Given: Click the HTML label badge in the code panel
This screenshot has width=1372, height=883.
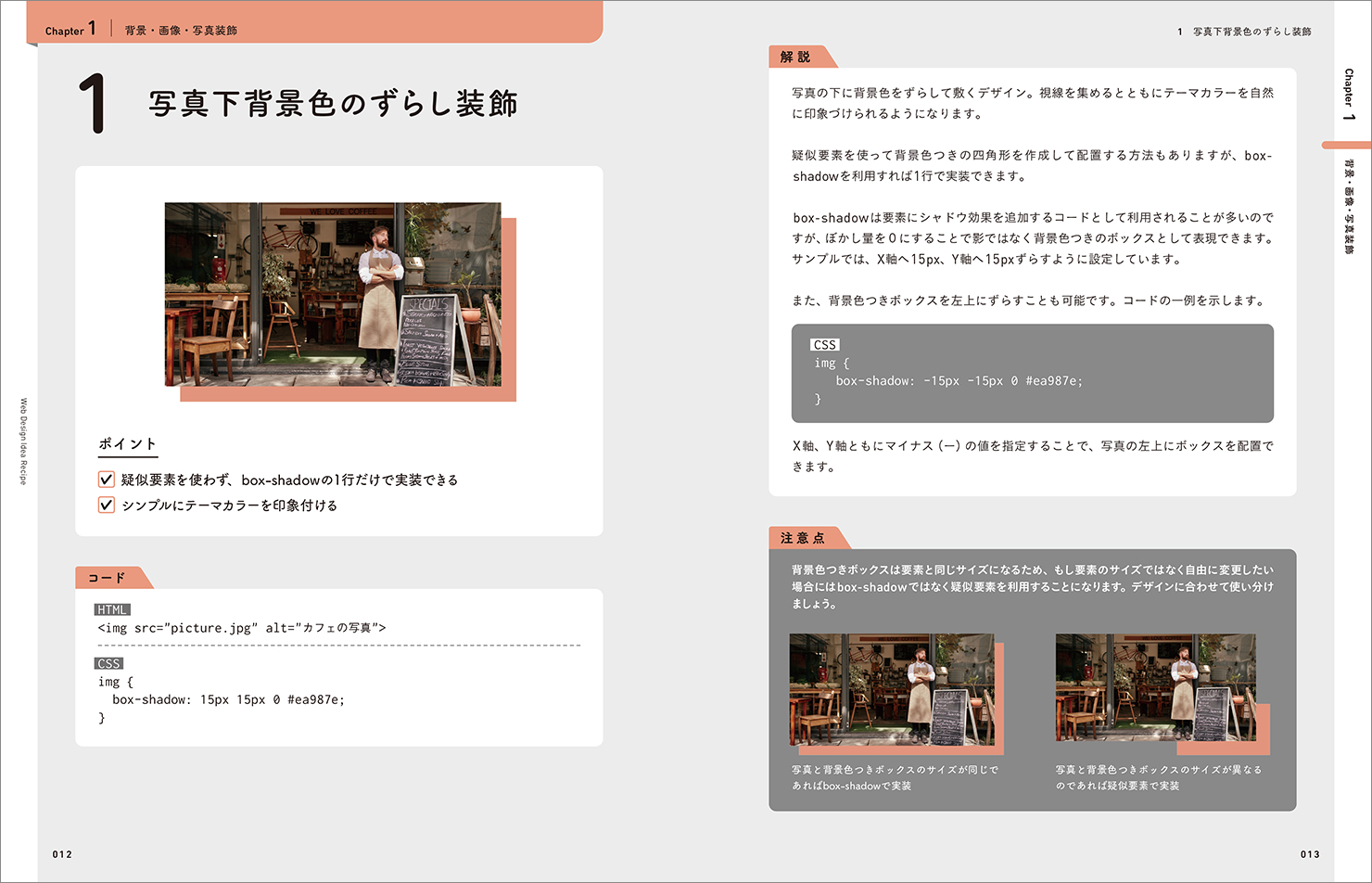Looking at the screenshot, I should [x=112, y=609].
